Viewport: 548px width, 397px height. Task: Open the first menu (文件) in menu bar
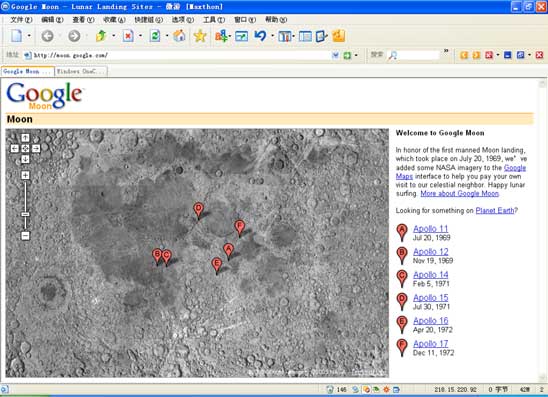point(21,20)
